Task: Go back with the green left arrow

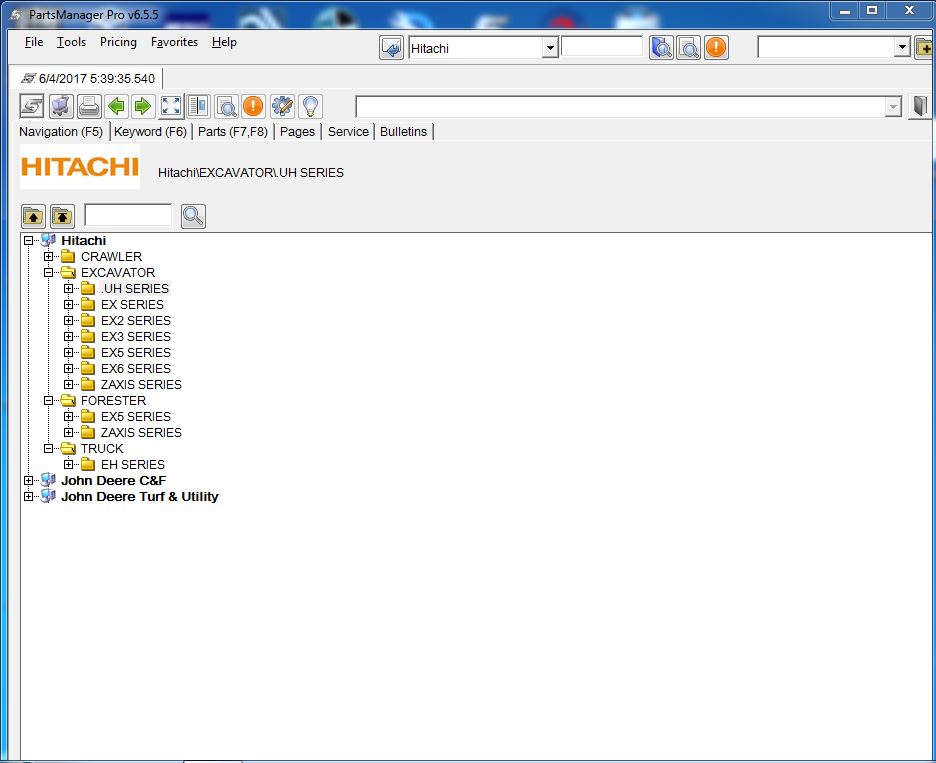Action: (116, 106)
